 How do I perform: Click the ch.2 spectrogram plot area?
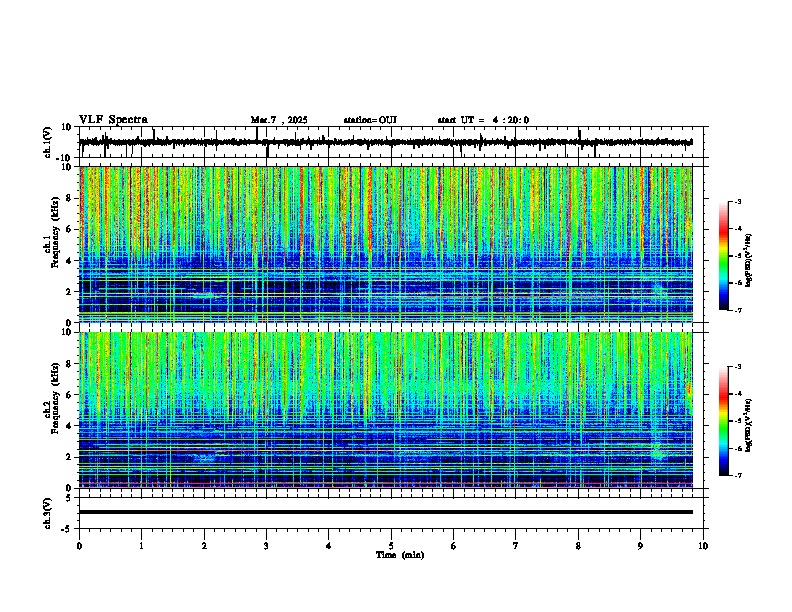click(386, 410)
